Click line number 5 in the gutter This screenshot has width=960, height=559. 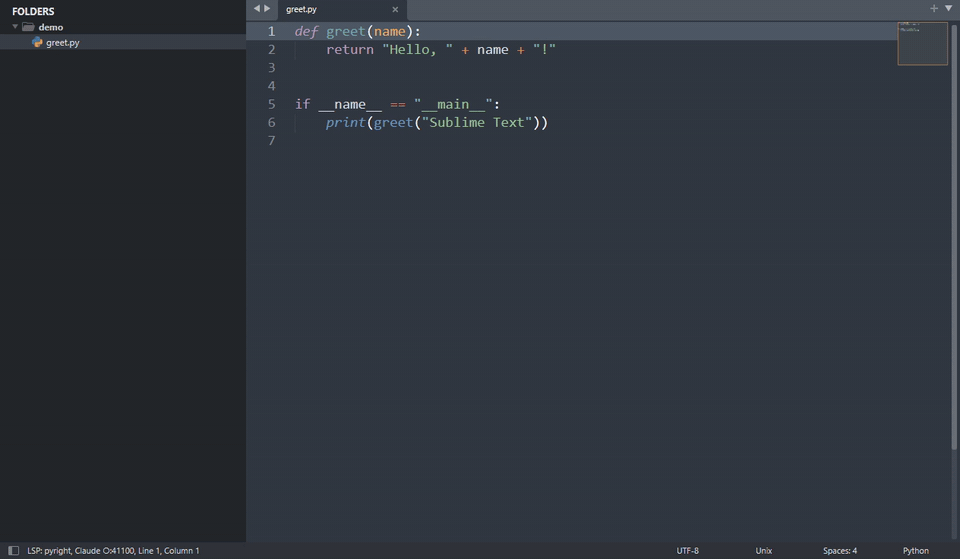pos(271,104)
